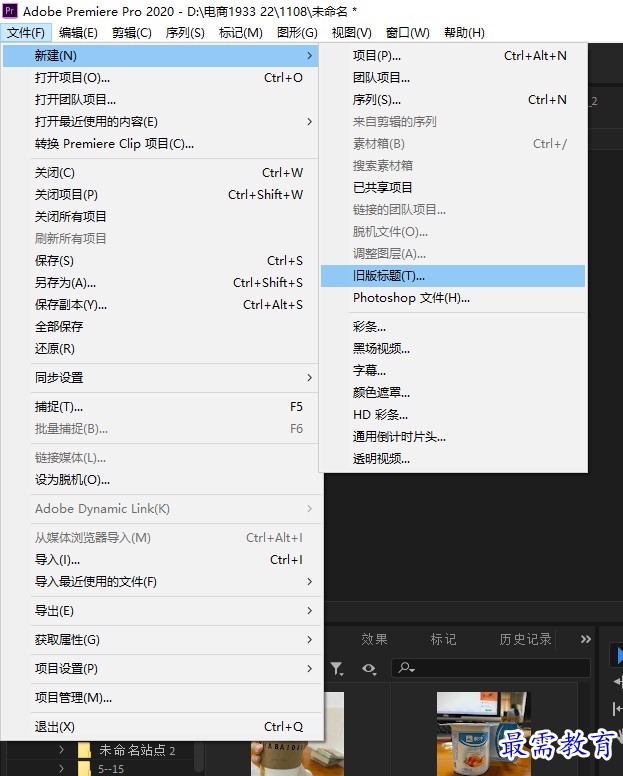This screenshot has width=623, height=776.
Task: Choose HD 彩条... in New submenu
Action: 453,414
